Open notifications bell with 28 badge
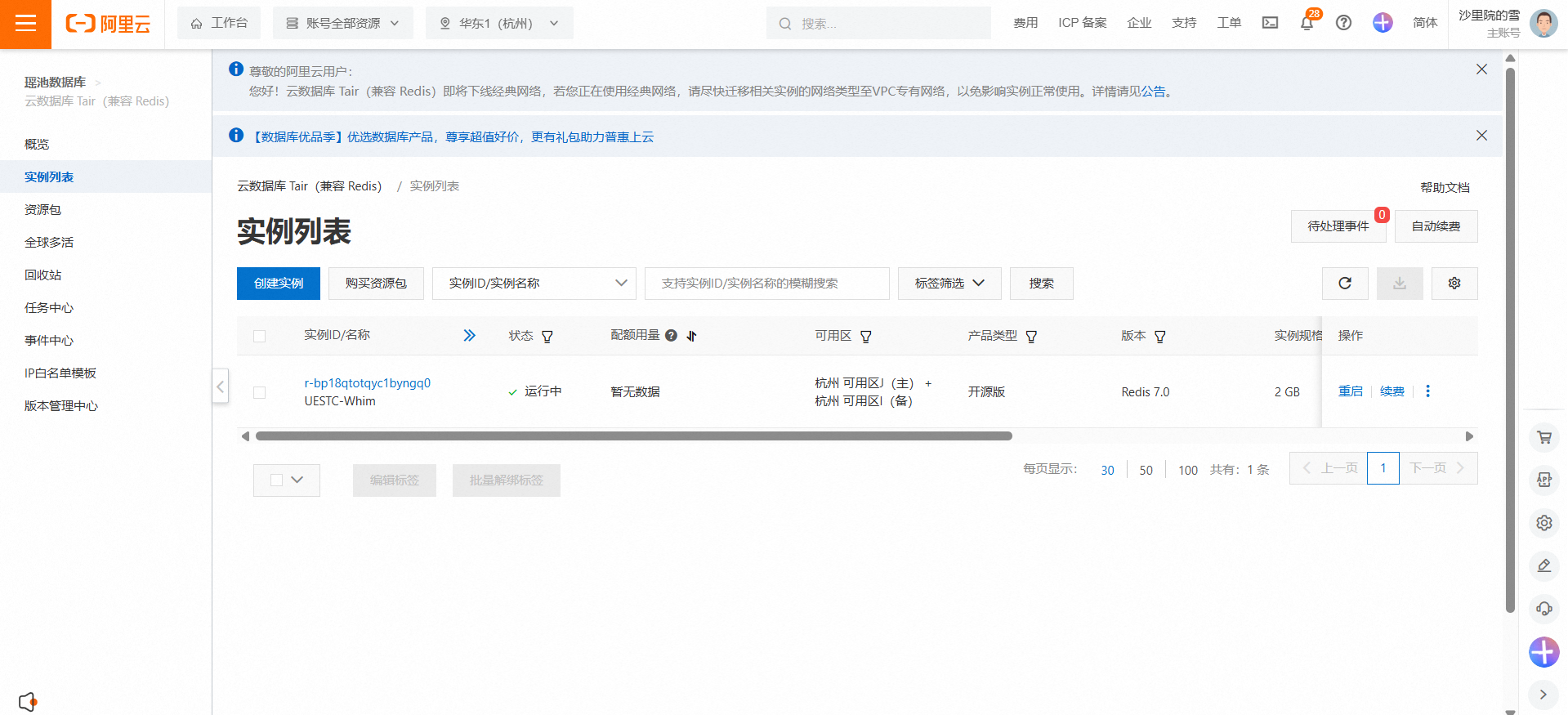Image resolution: width=1568 pixels, height=715 pixels. pos(1307,23)
